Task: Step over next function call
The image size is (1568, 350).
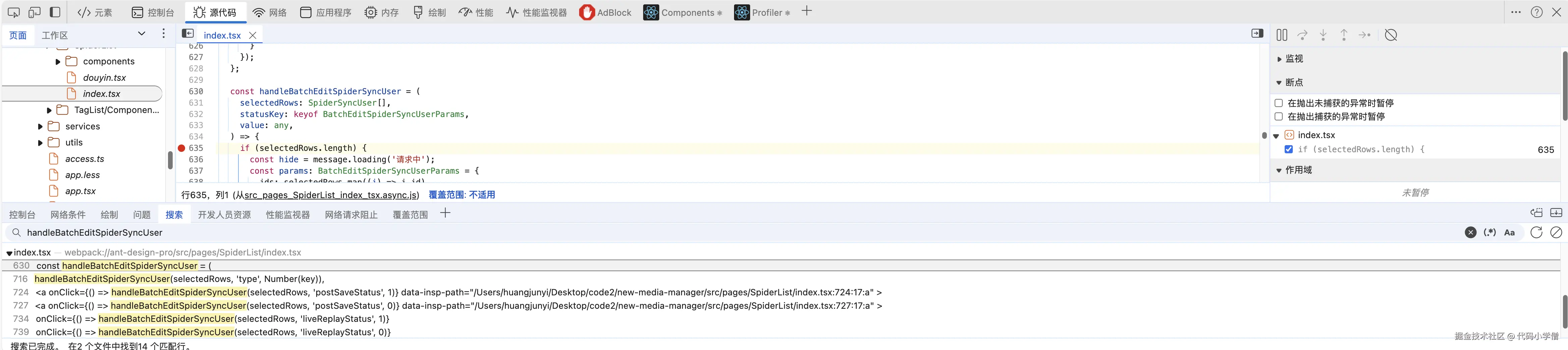Action: click(x=1302, y=35)
